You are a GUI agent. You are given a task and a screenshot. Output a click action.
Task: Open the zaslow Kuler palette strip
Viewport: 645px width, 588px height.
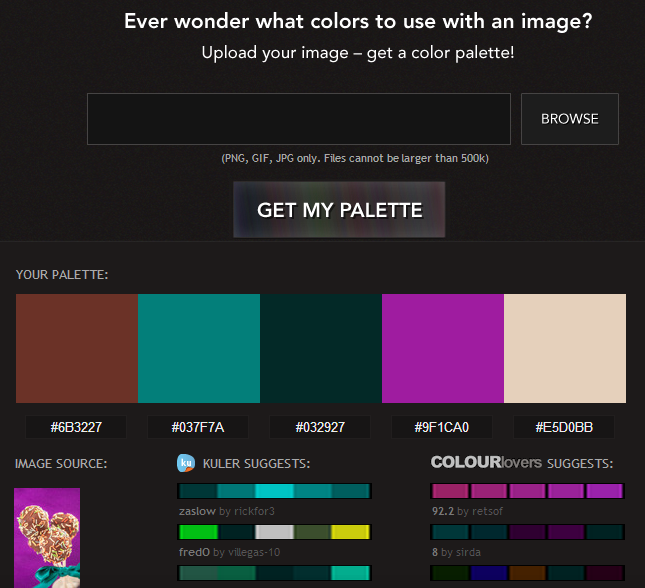tap(274, 491)
